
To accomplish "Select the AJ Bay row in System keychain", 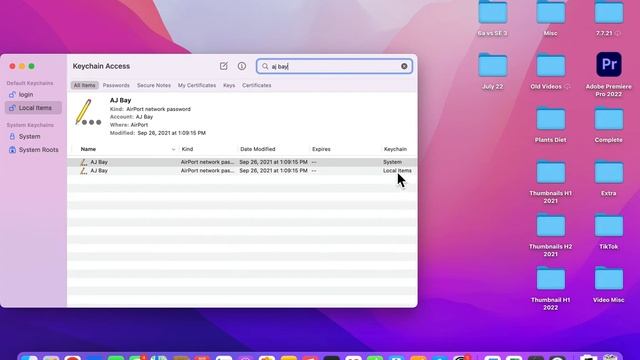I will point(242,162).
